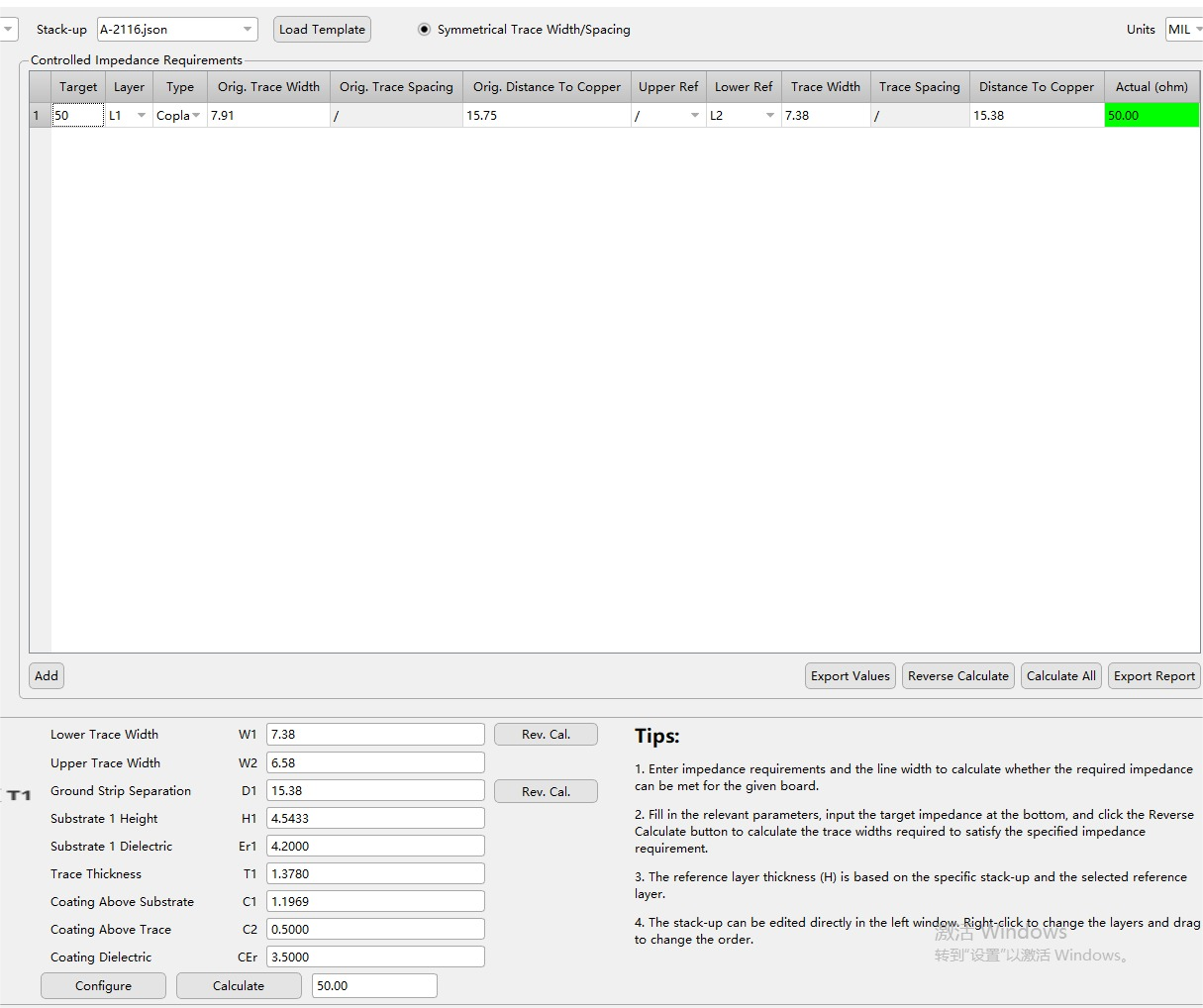Image resolution: width=1203 pixels, height=1008 pixels.
Task: Click Rev. Cal. next to Ground Strip Separation
Action: (546, 791)
